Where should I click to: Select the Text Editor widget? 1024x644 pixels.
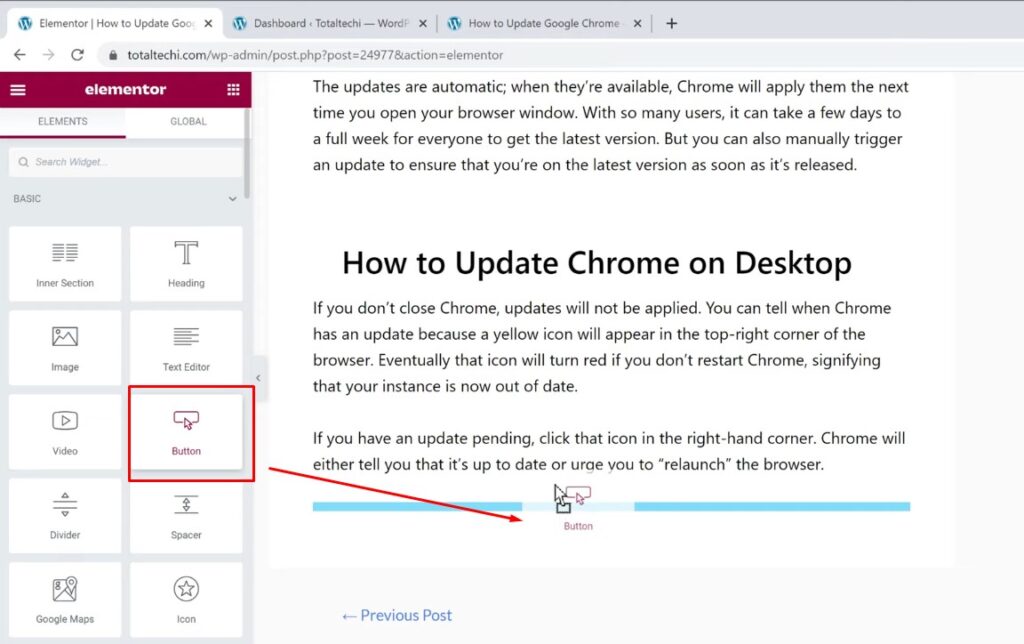coord(186,347)
